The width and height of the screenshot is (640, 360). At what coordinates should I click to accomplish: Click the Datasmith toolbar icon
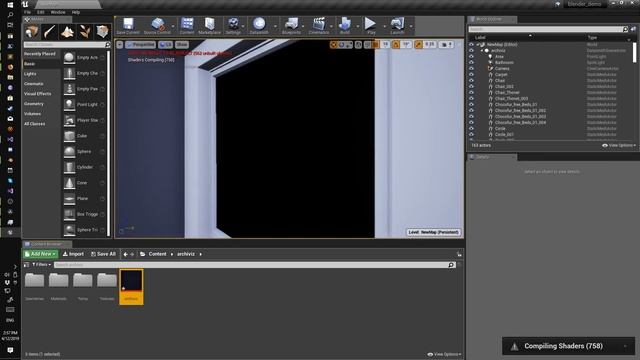coord(259,24)
